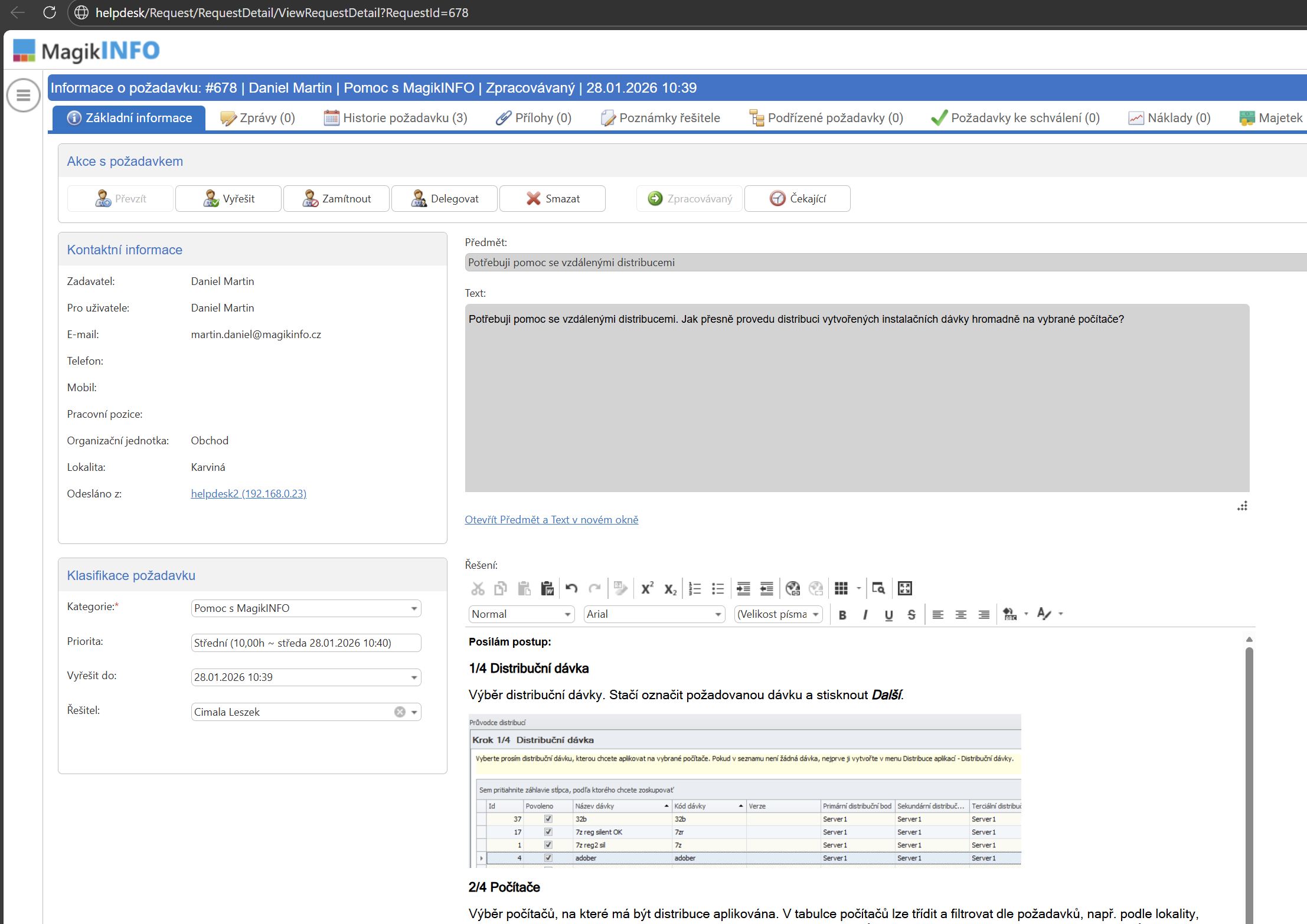1307x924 pixels.
Task: Switch to Historie požadavku tab
Action: (396, 118)
